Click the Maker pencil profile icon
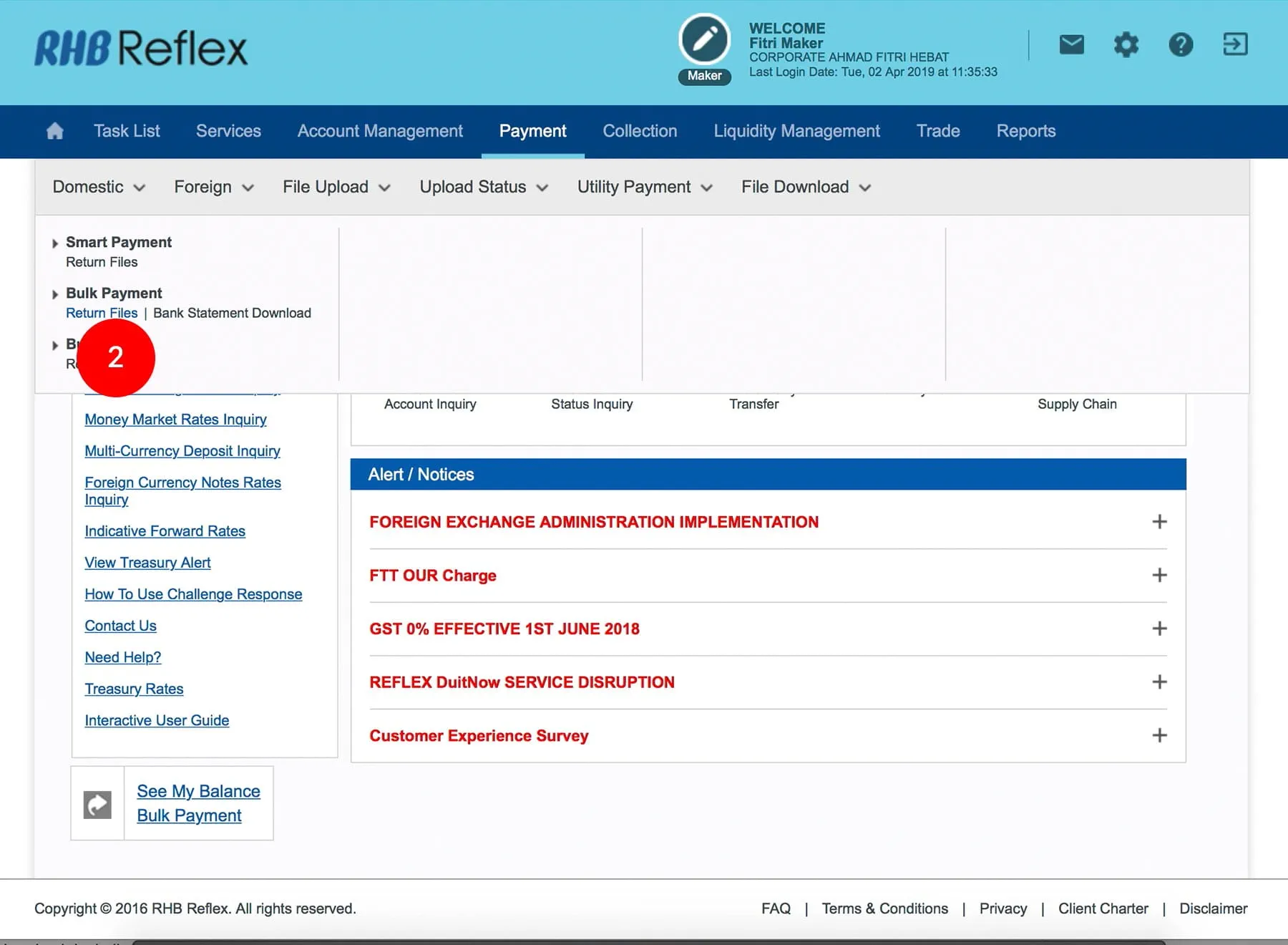Screen dimensions: 1288x945 coord(704,40)
